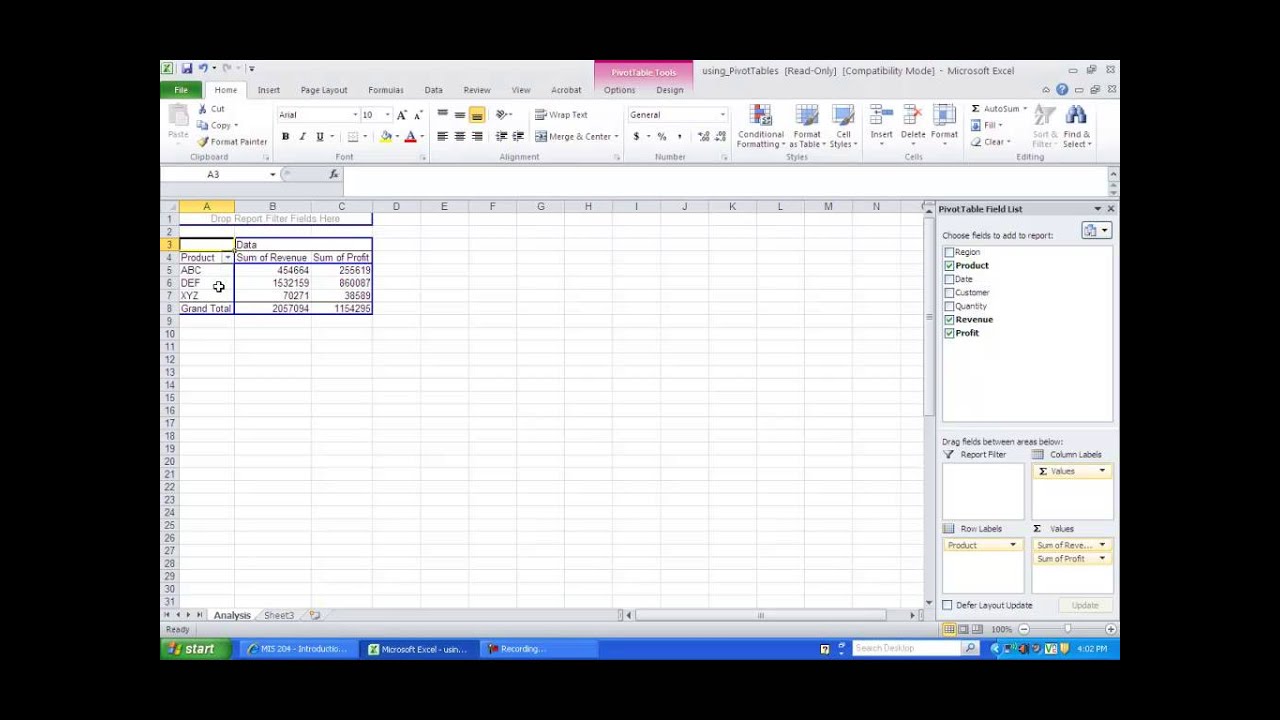1280x720 pixels.
Task: Switch to the Sheet3 worksheet tab
Action: click(279, 615)
